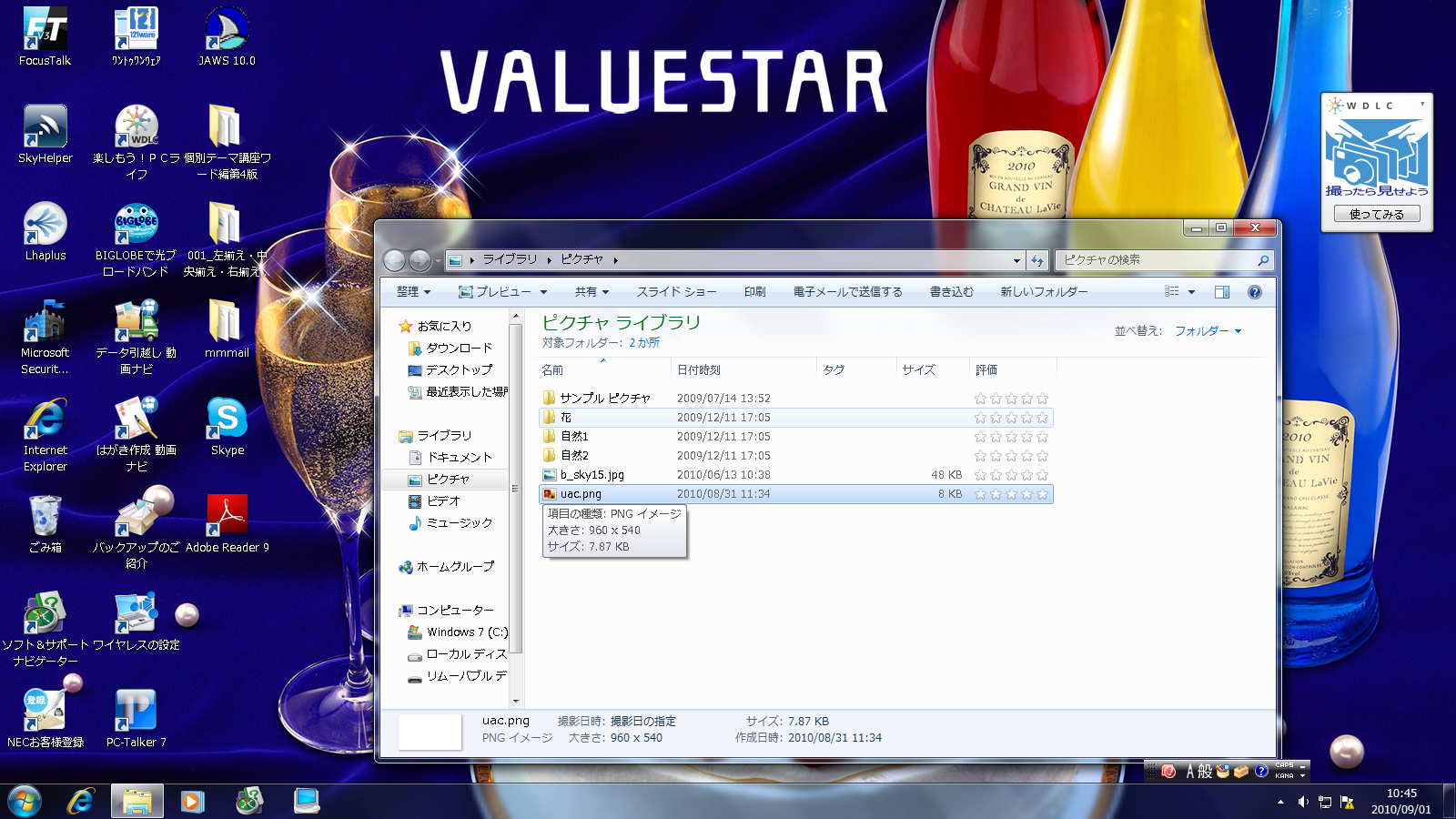Click the uac.png thumbnail in details pane

point(430,732)
